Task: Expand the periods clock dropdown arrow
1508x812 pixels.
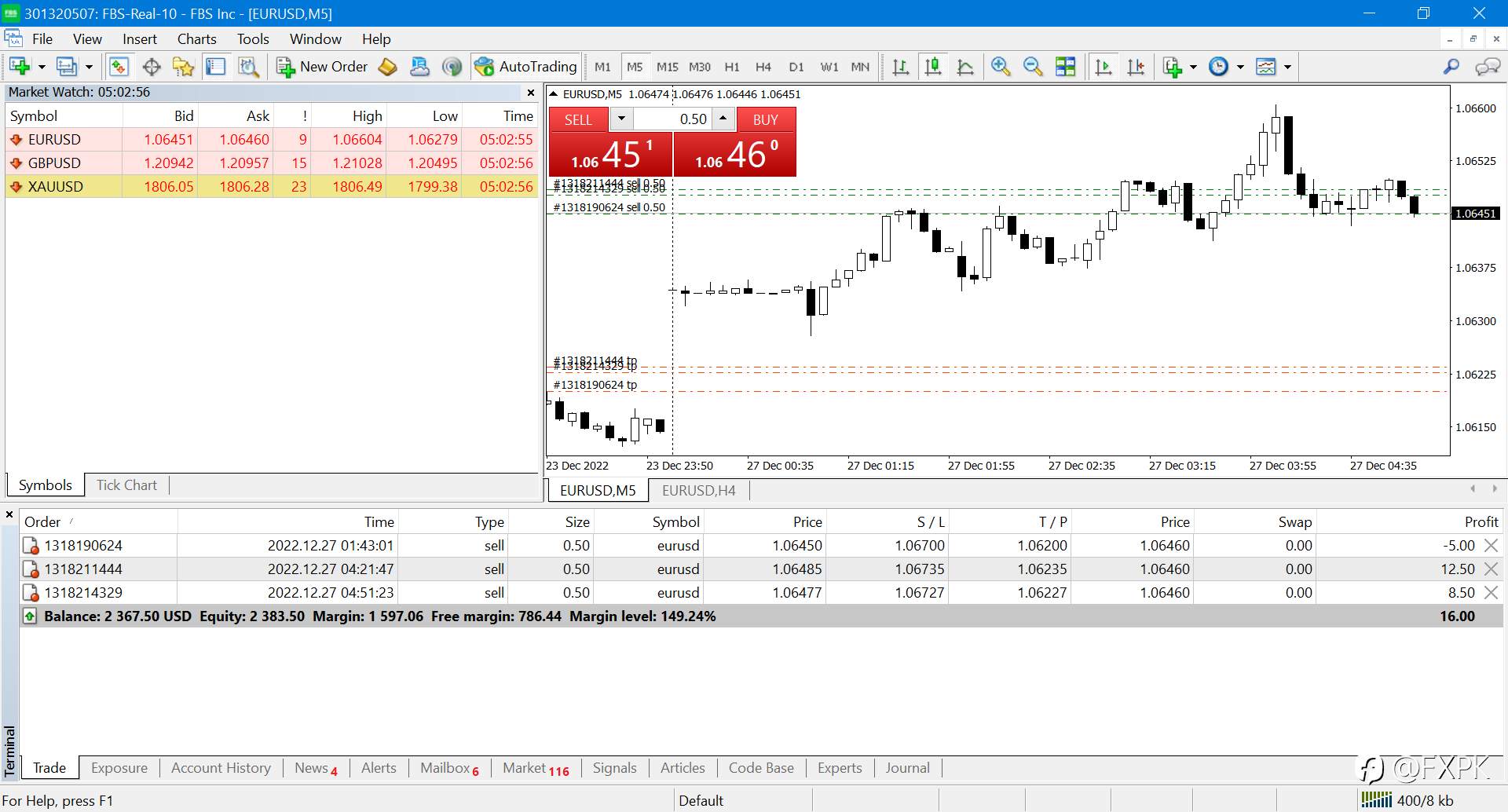Action: click(x=1240, y=67)
